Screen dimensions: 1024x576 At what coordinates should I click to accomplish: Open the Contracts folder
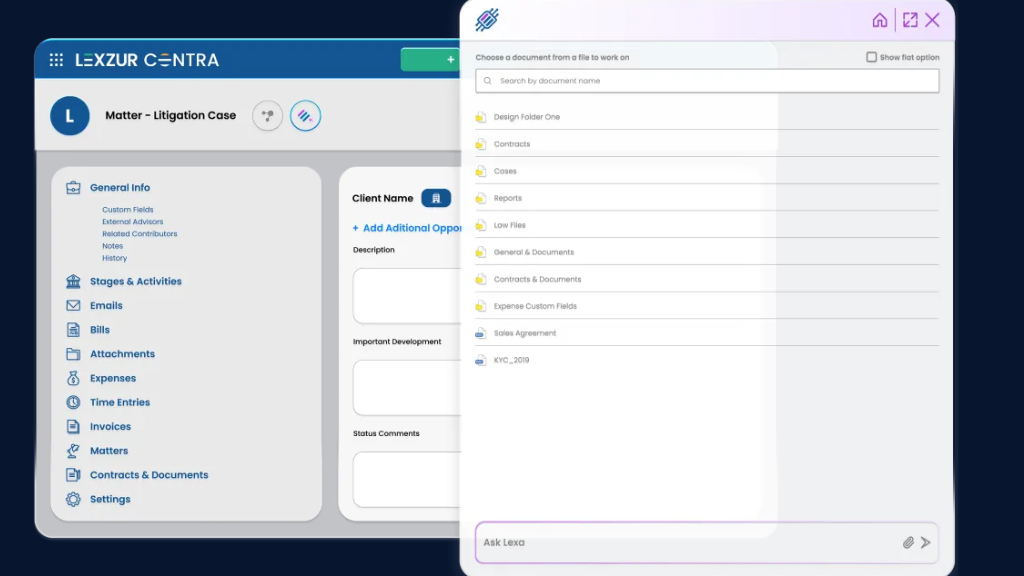pyautogui.click(x=511, y=144)
